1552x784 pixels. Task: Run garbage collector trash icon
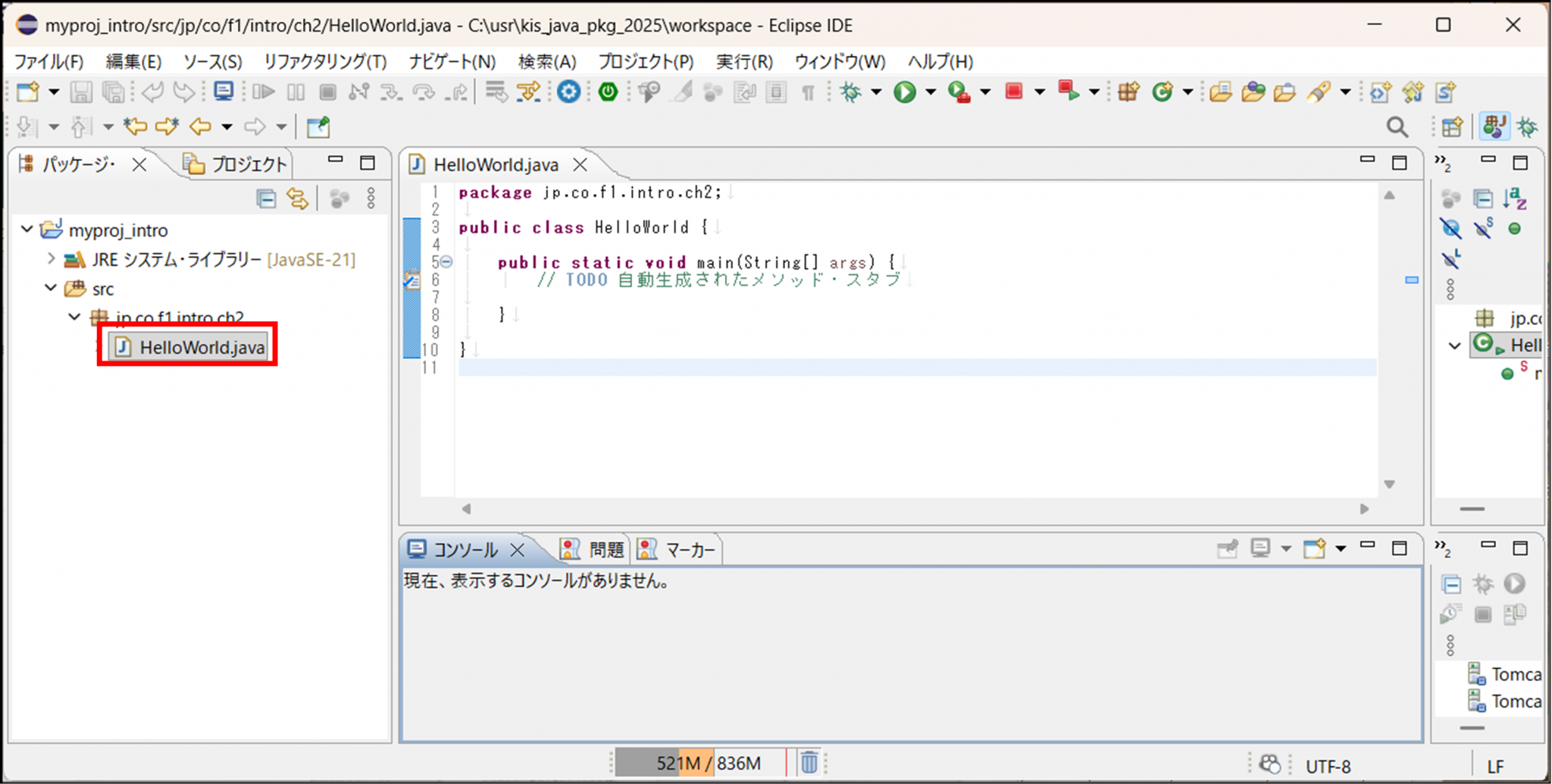coord(809,762)
